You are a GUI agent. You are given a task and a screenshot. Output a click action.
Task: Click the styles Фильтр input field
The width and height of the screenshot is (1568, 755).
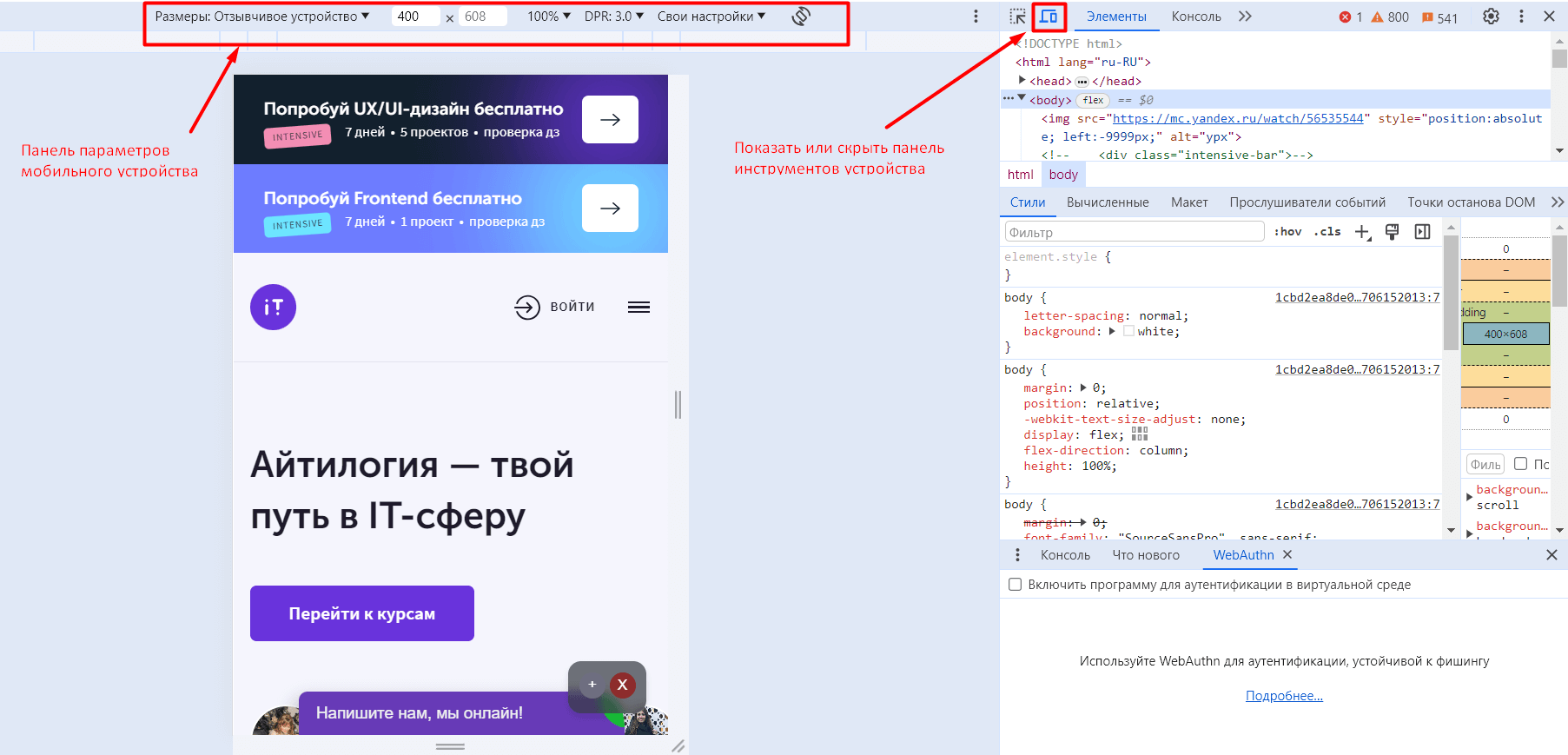click(x=1134, y=232)
